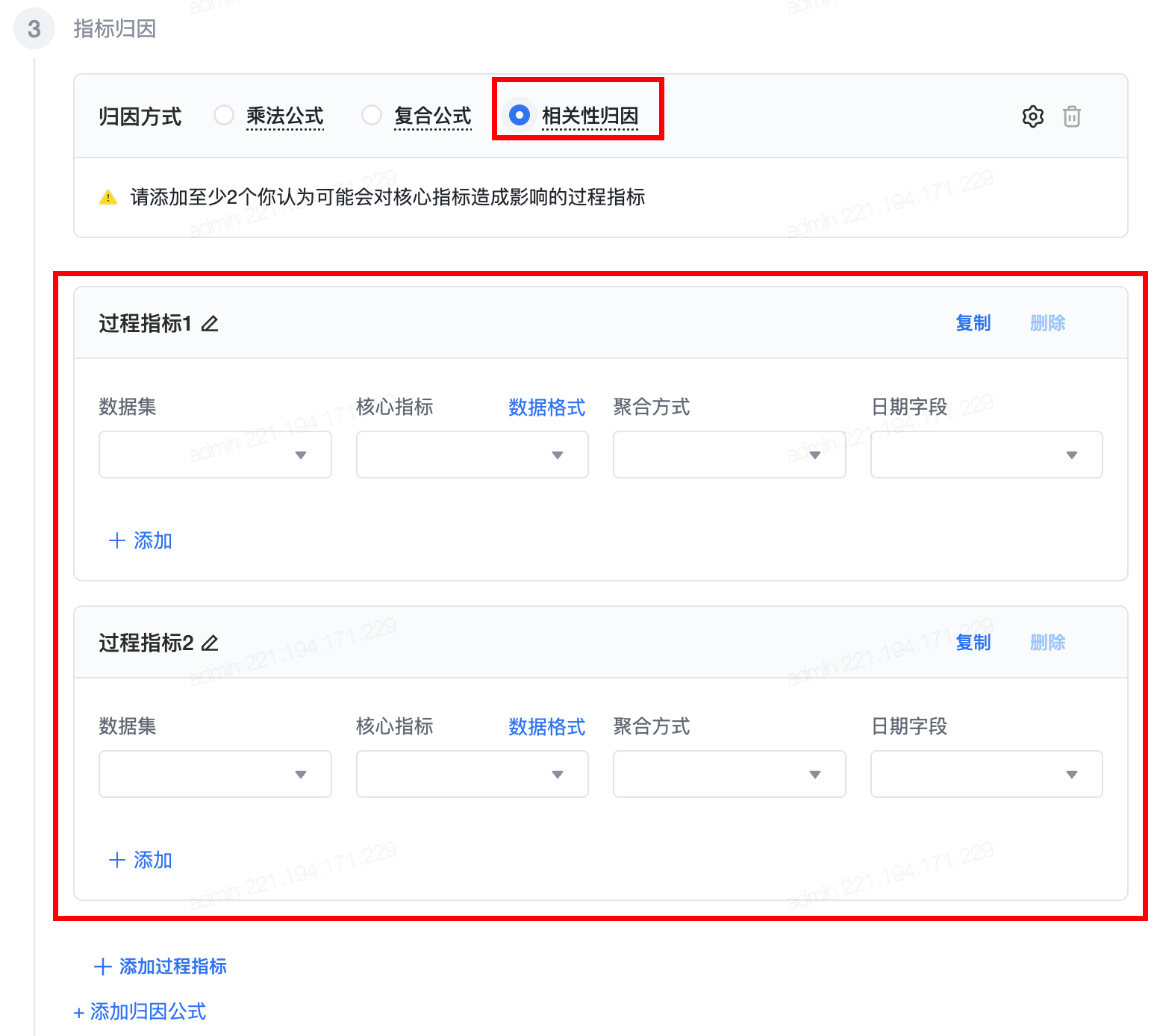Click the plus 添加 in 过程指标2
This screenshot has width=1157, height=1036.
pyautogui.click(x=141, y=860)
